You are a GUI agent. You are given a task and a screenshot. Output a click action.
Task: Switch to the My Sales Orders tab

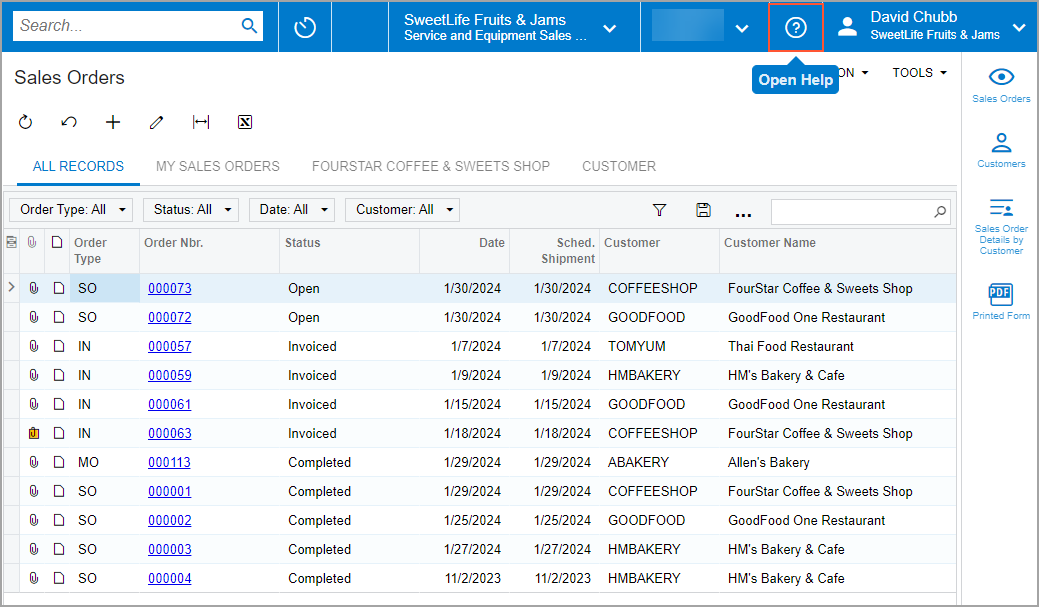click(x=217, y=166)
